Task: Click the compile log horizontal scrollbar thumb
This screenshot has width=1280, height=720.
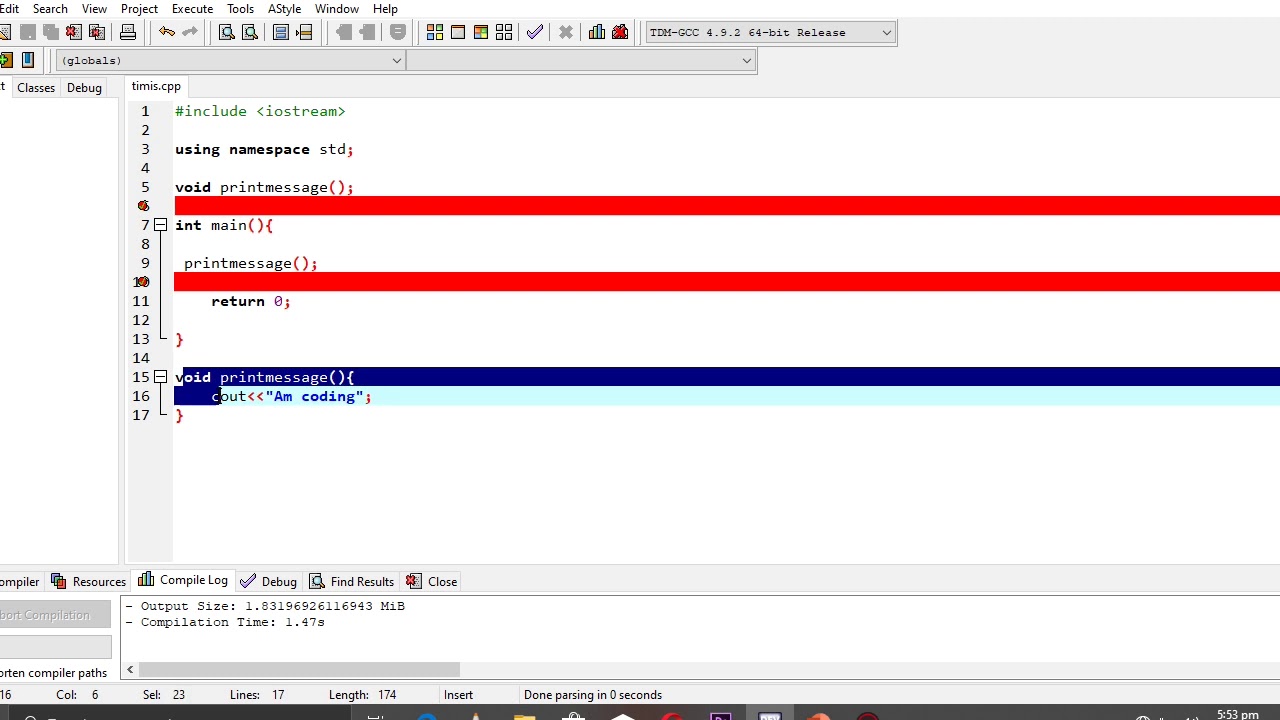Action: coord(299,670)
